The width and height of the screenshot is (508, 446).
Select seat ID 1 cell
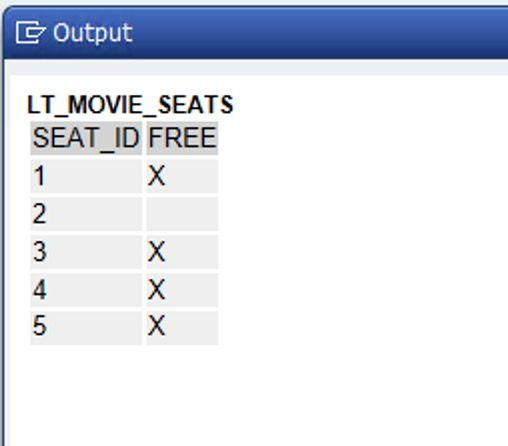click(x=86, y=176)
